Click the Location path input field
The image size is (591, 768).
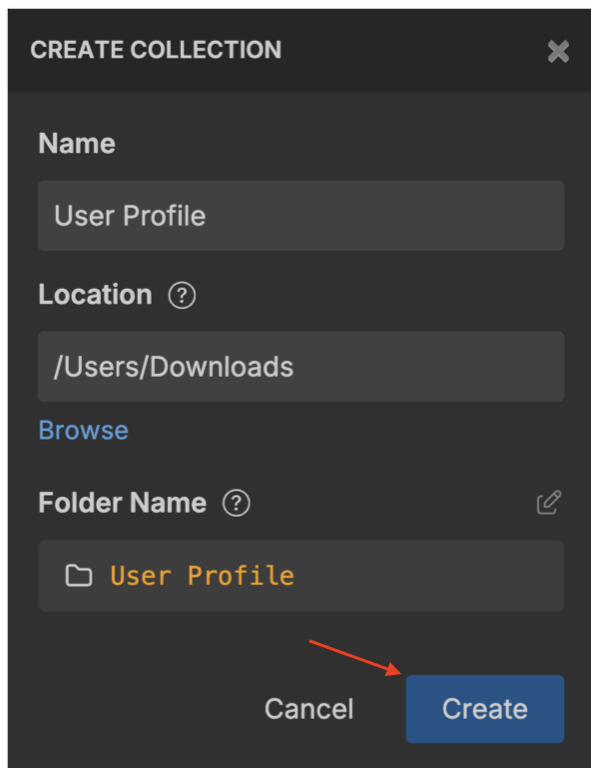tap(301, 366)
